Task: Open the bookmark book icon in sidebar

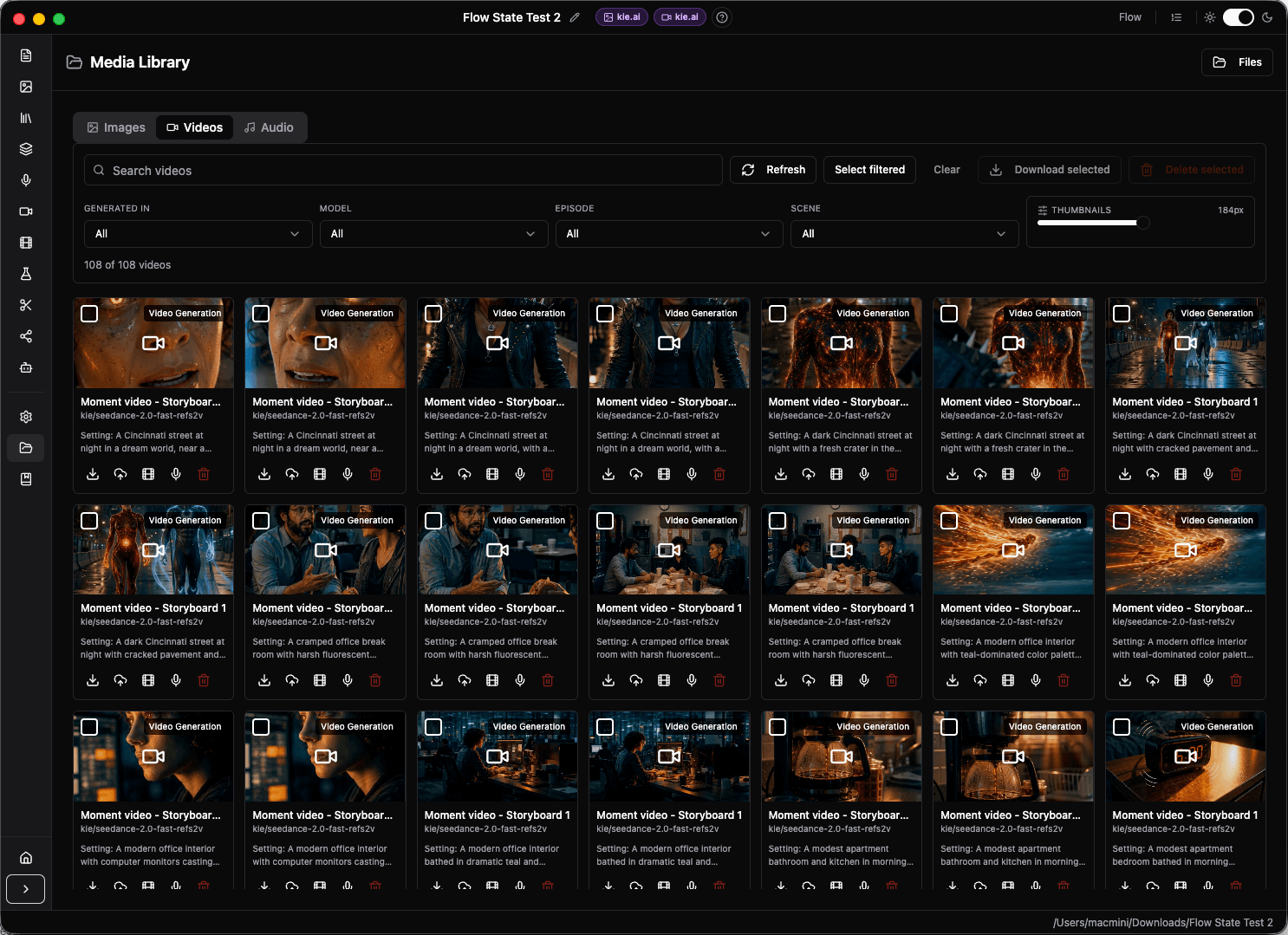Action: pyautogui.click(x=26, y=479)
